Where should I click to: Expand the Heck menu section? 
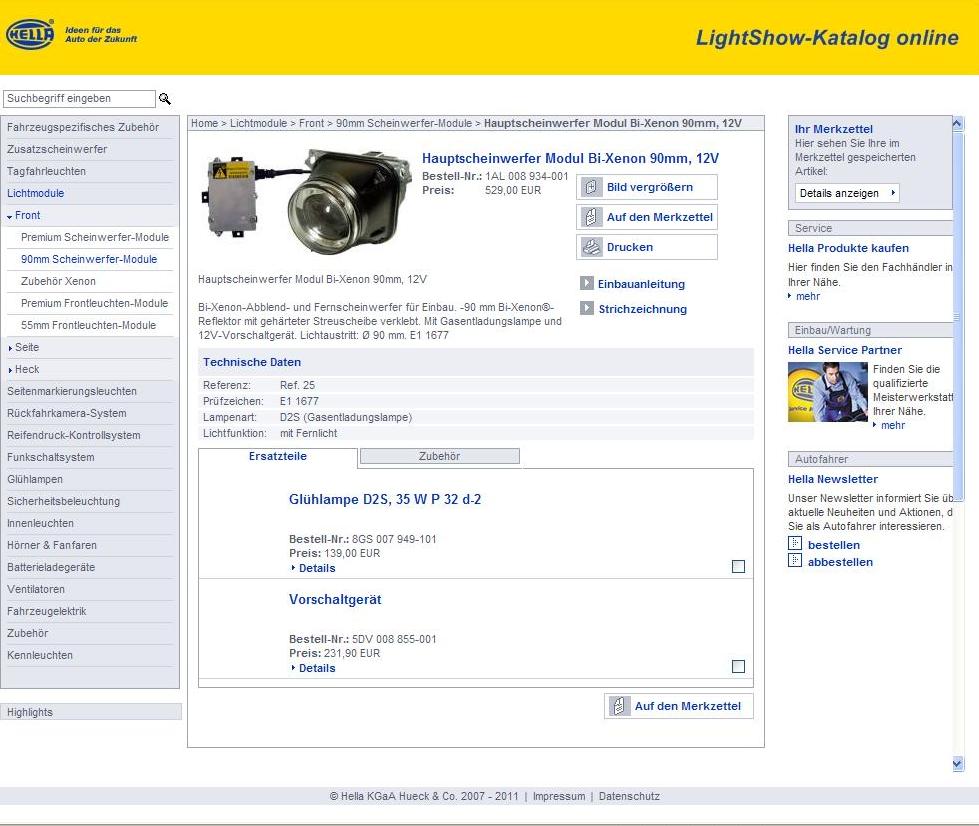(10, 370)
